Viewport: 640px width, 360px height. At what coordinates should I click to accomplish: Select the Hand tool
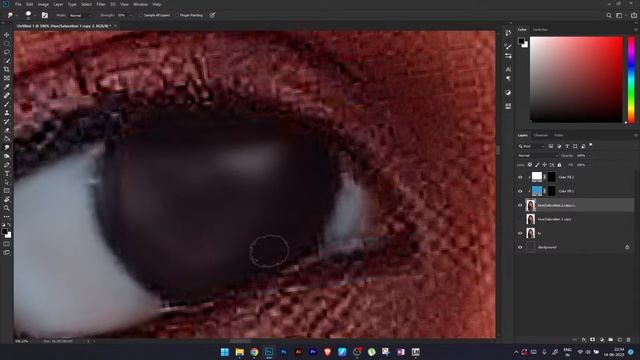(7, 200)
